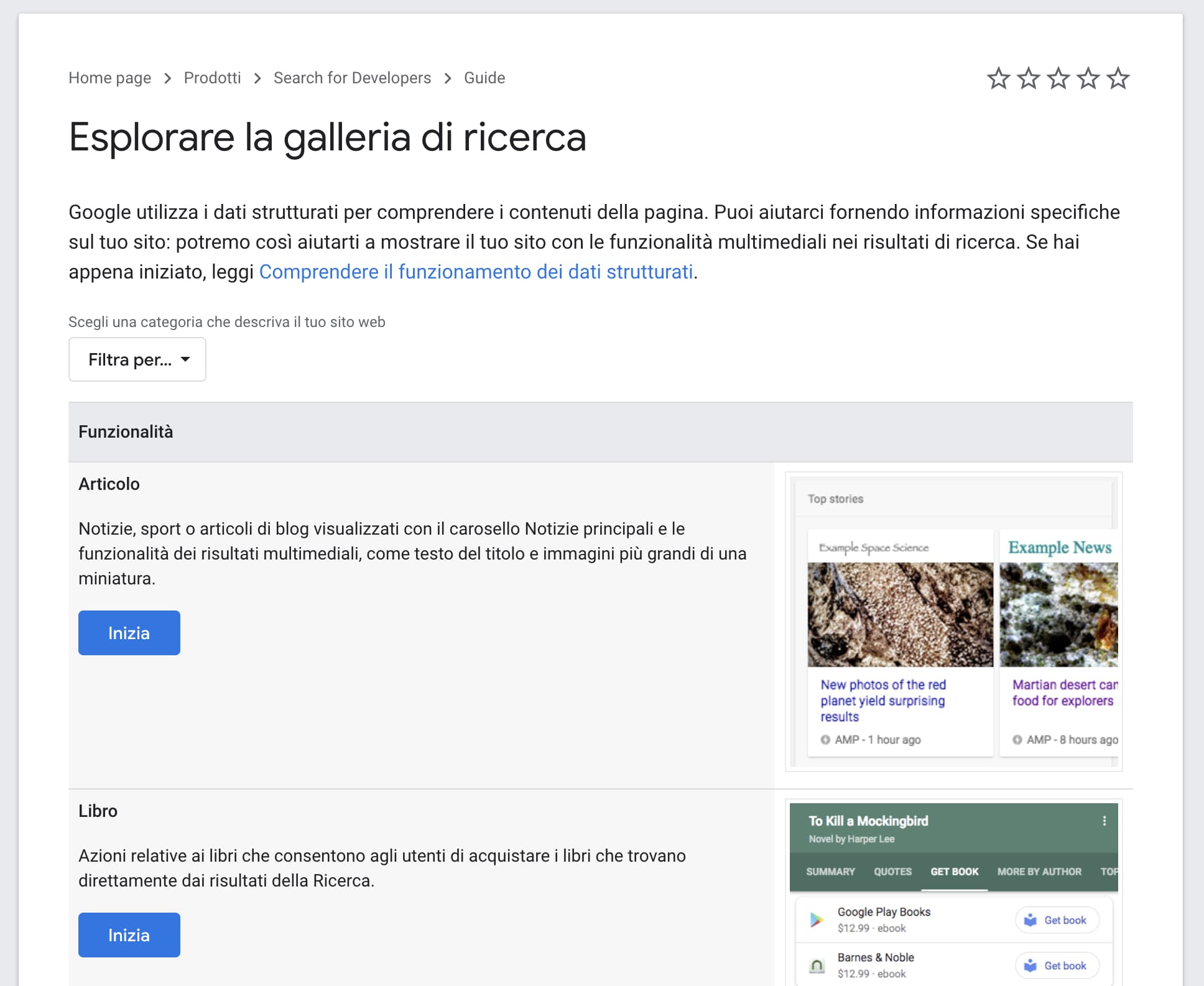The width and height of the screenshot is (1204, 986).
Task: Click the Barnes & Noble logo icon
Action: 817,965
